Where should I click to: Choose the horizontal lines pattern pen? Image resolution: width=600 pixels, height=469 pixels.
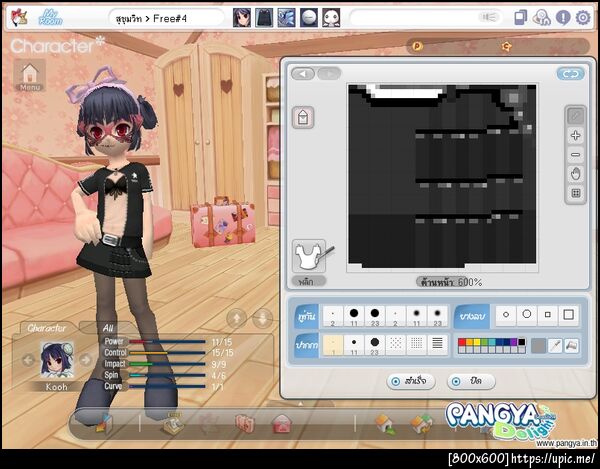pos(437,345)
